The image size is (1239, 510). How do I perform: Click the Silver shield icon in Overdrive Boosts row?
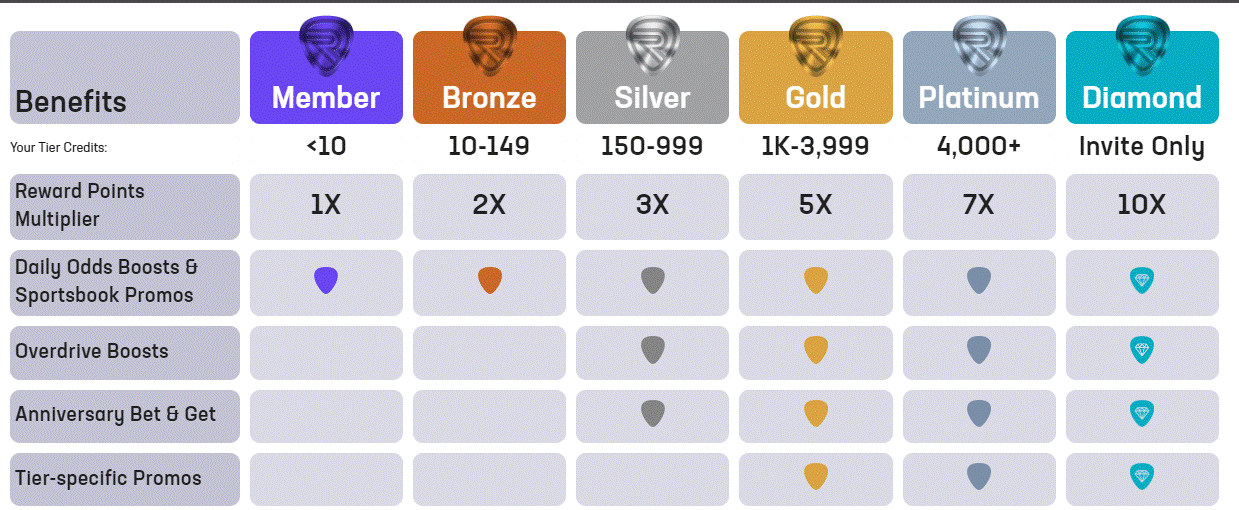tap(652, 350)
